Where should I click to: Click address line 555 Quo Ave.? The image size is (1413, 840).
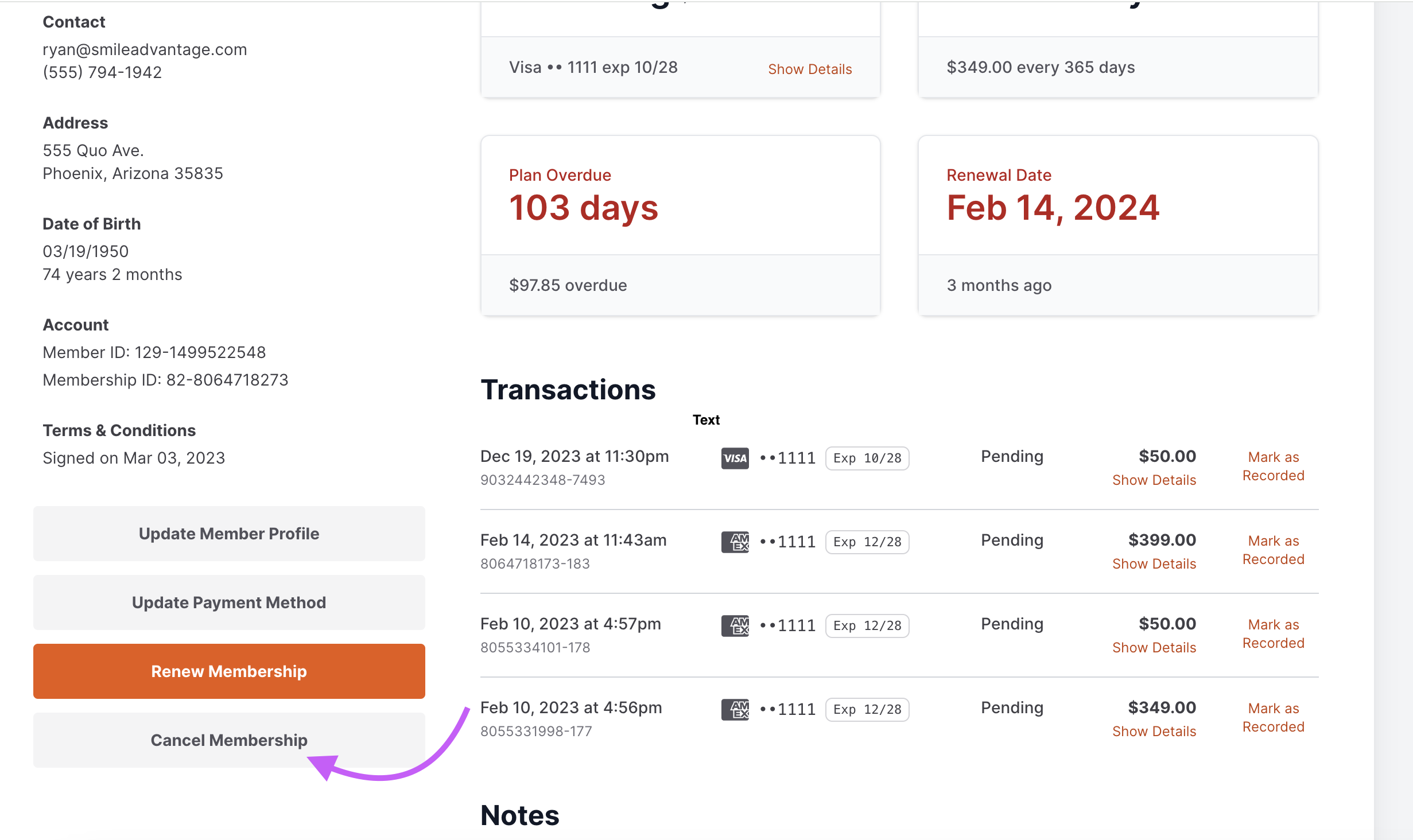93,150
